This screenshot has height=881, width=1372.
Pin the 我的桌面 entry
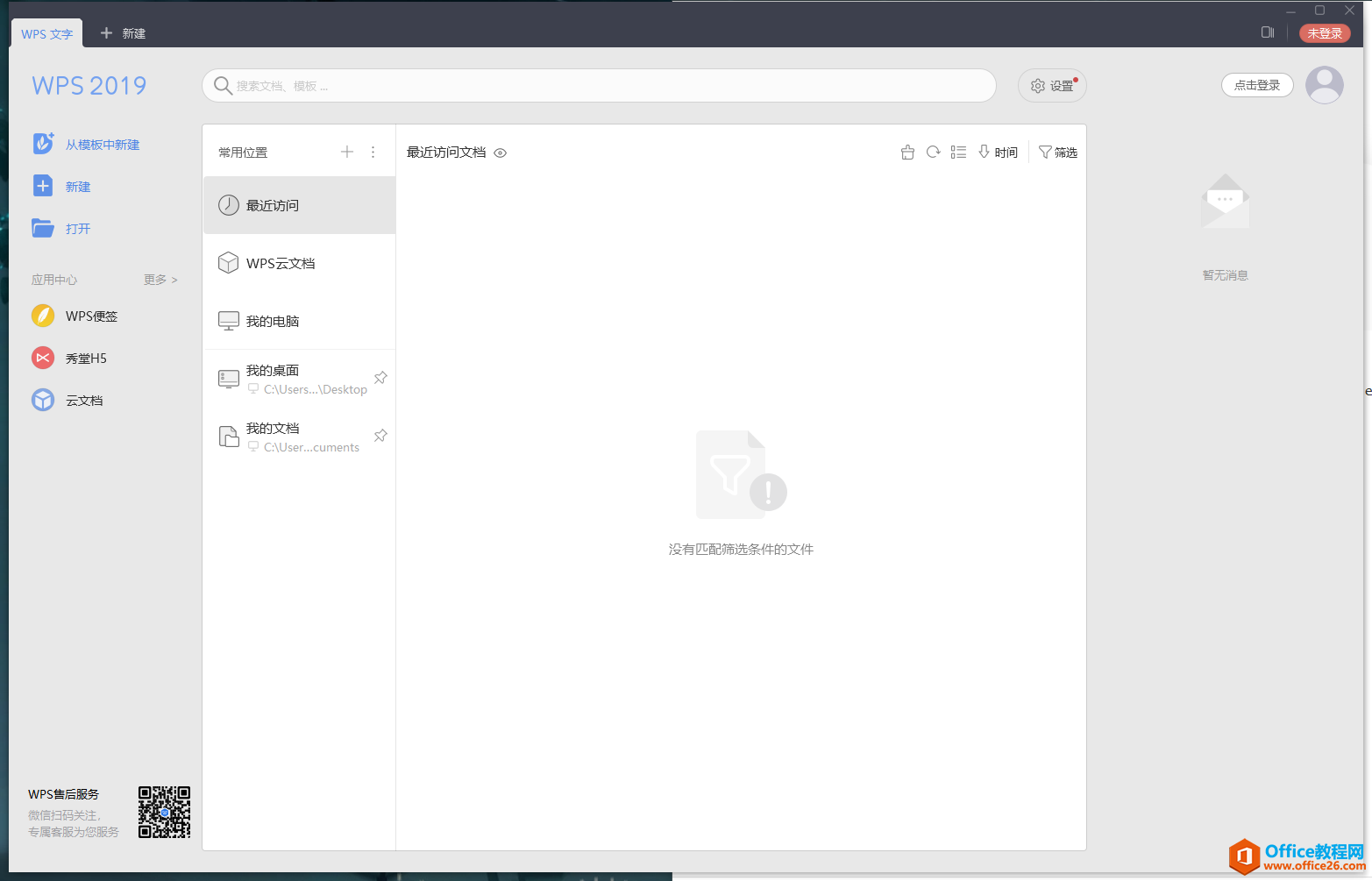[380, 378]
